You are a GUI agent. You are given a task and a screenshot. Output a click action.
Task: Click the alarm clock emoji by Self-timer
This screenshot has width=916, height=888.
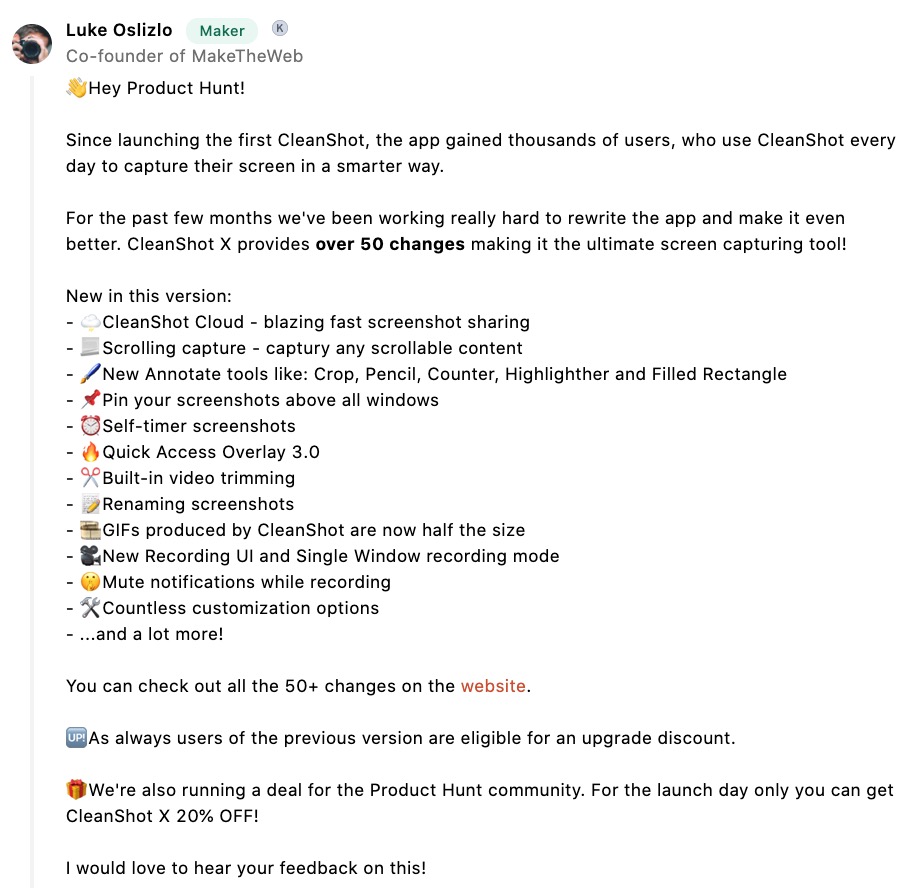pos(91,426)
